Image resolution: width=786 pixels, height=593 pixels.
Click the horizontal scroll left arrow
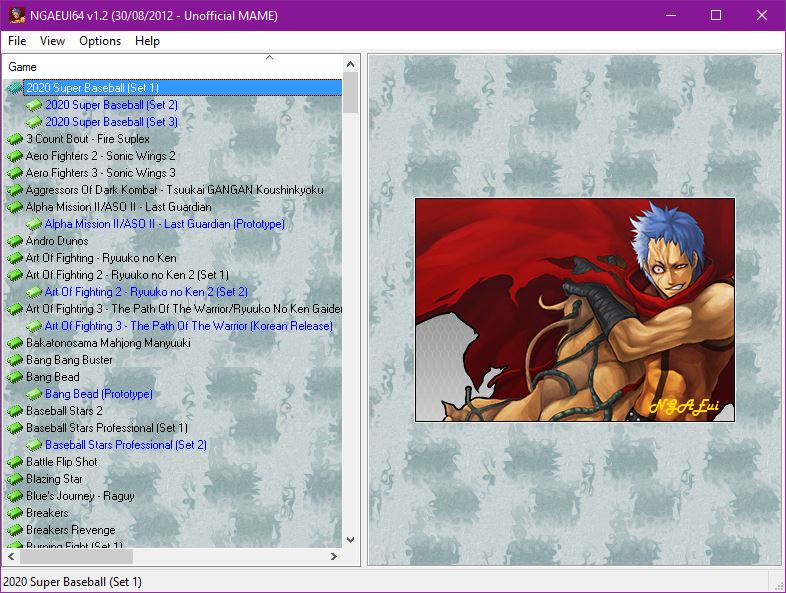tap(11, 556)
